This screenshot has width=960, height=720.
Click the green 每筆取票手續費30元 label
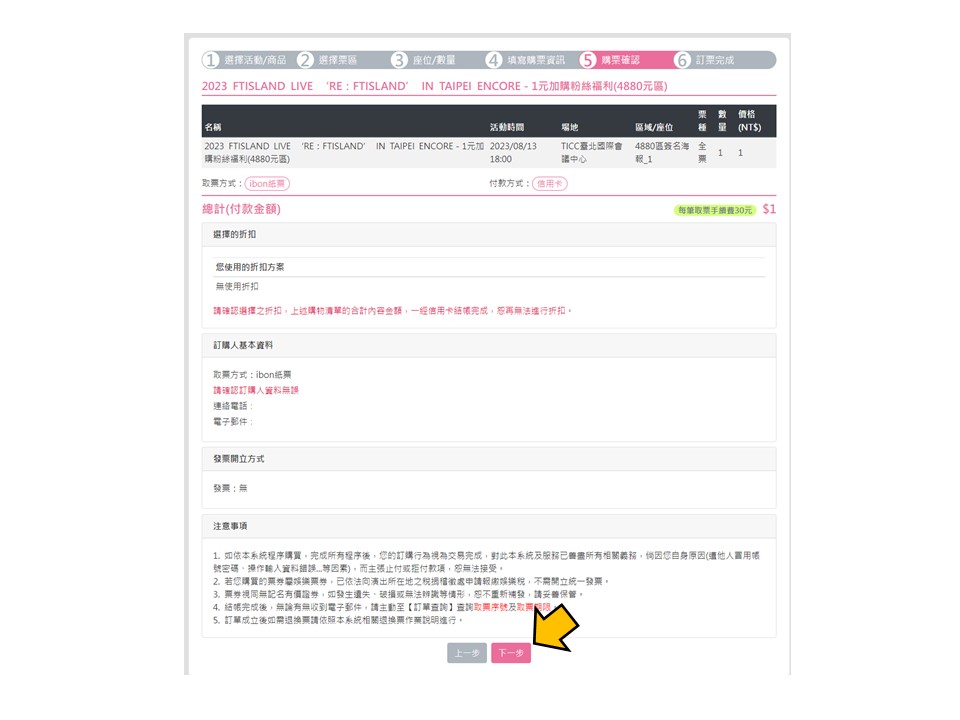click(714, 210)
